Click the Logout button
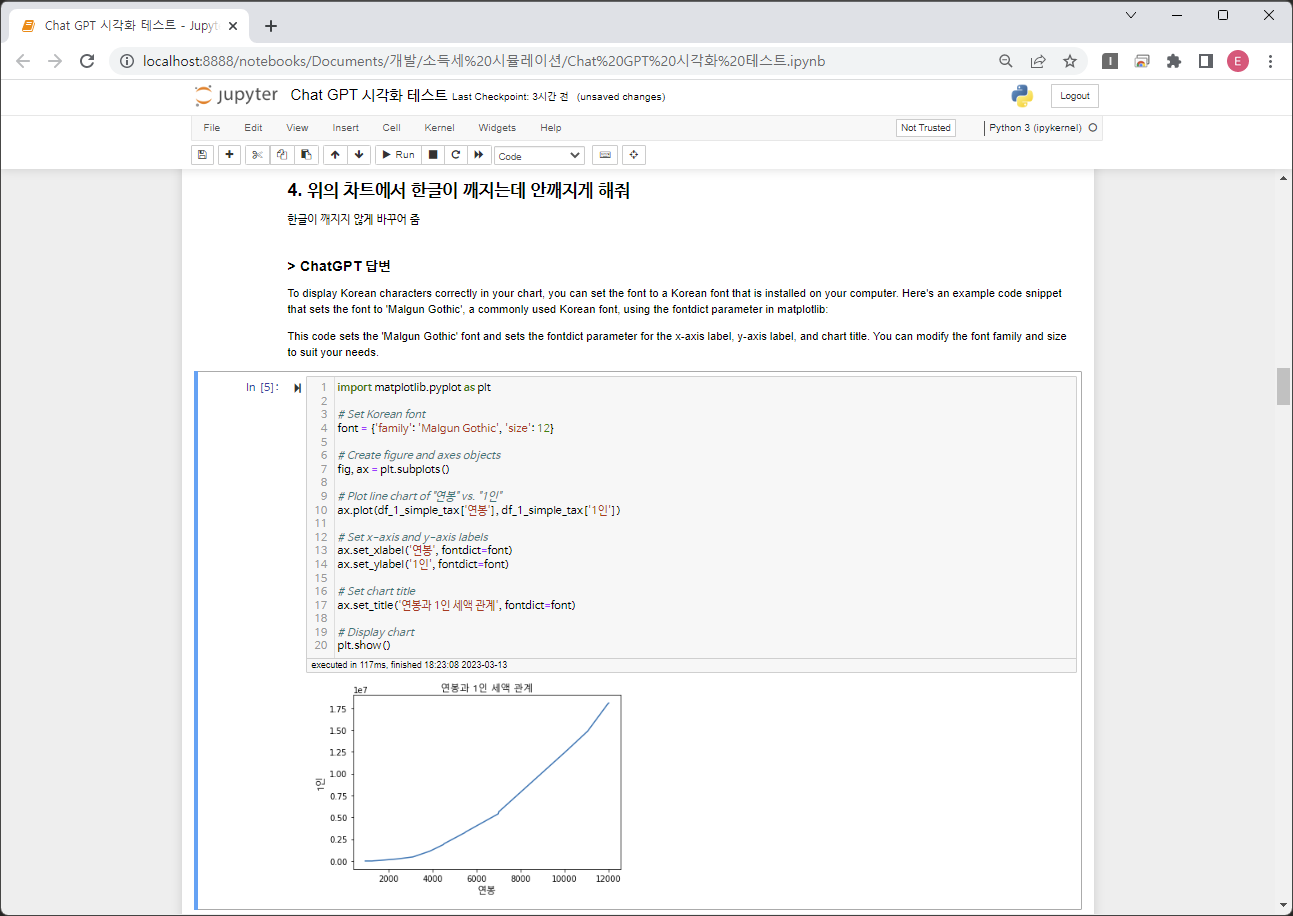Image resolution: width=1293 pixels, height=916 pixels. point(1075,96)
